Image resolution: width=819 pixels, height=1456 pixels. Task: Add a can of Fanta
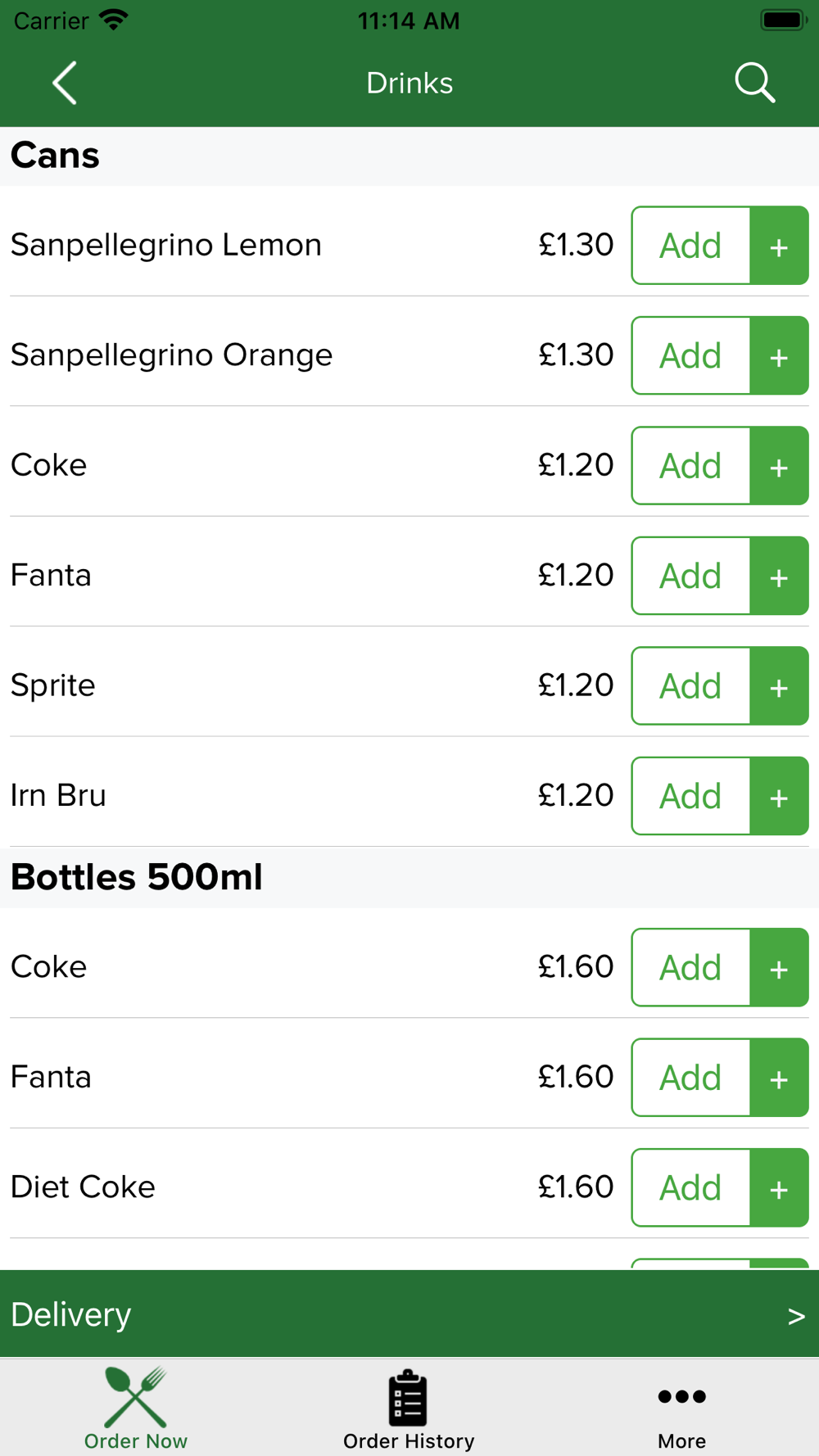click(691, 576)
